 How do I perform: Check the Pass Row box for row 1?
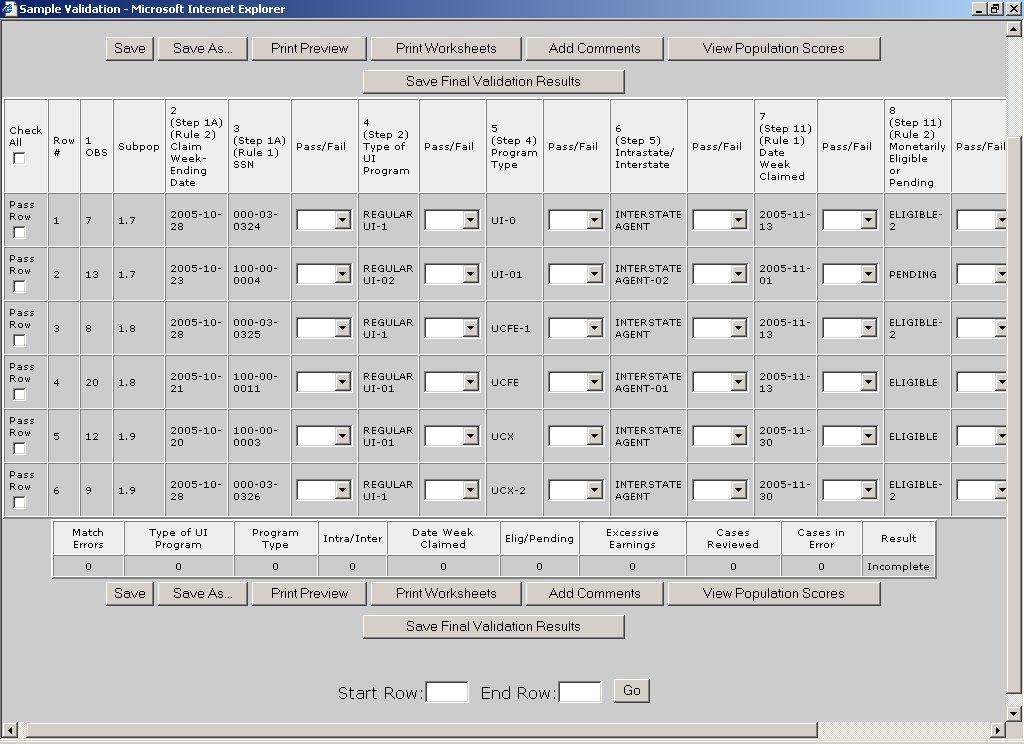click(19, 233)
